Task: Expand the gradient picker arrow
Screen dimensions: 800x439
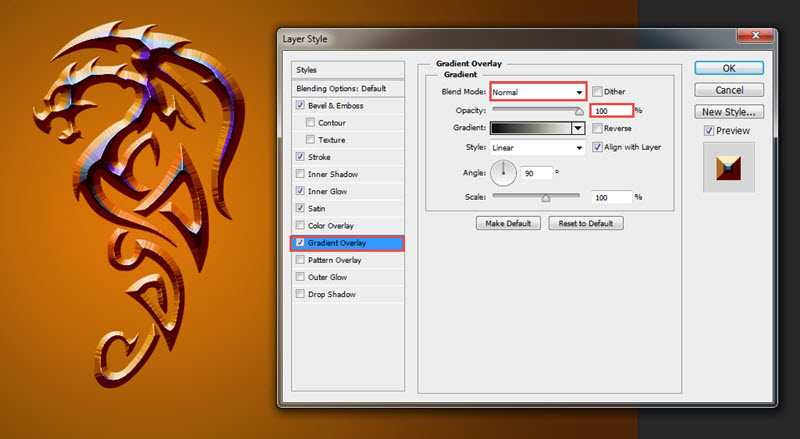Action: [578, 129]
